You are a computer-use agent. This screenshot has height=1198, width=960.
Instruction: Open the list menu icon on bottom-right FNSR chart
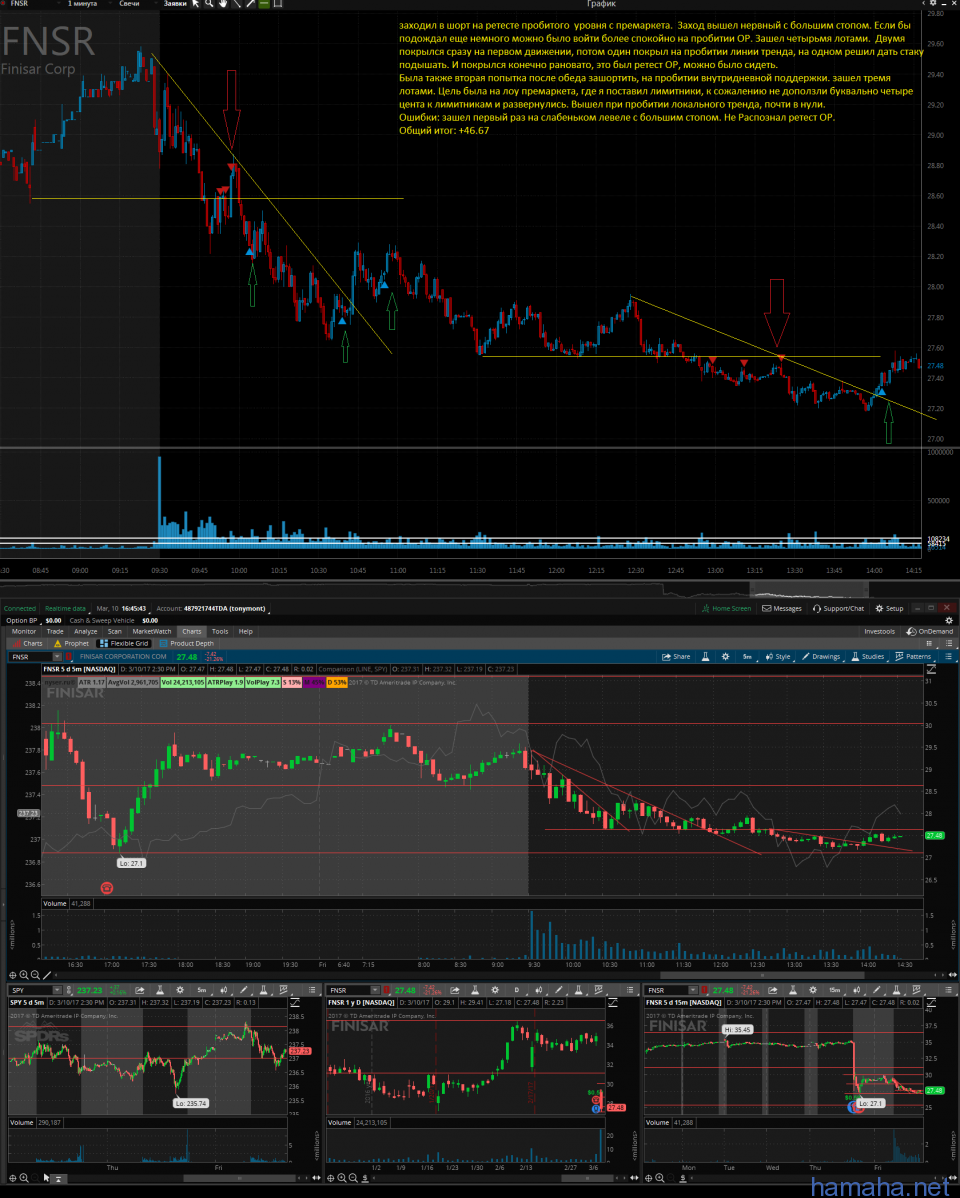coord(949,990)
